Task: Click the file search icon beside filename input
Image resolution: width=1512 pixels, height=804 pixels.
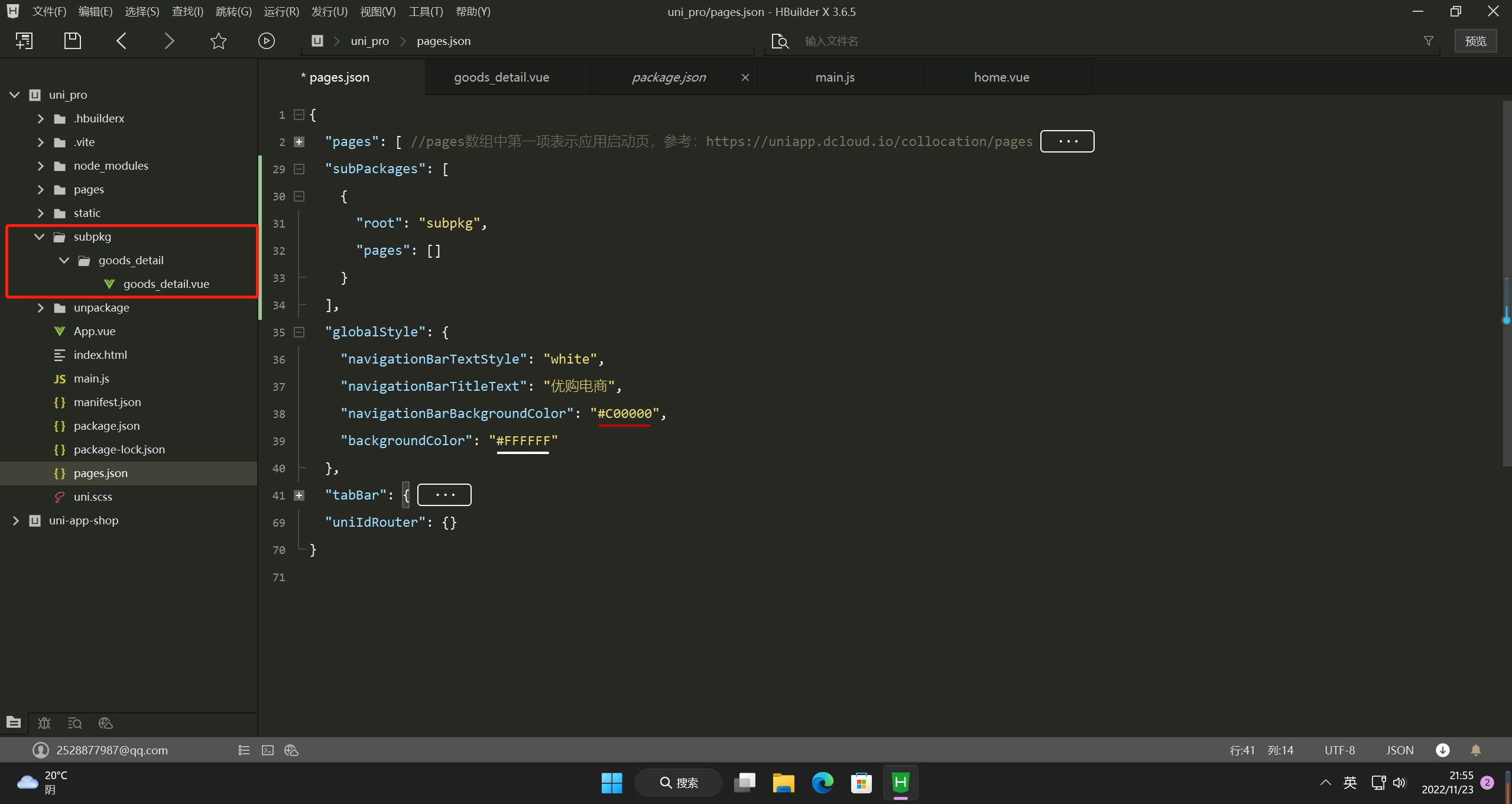Action: click(x=780, y=41)
